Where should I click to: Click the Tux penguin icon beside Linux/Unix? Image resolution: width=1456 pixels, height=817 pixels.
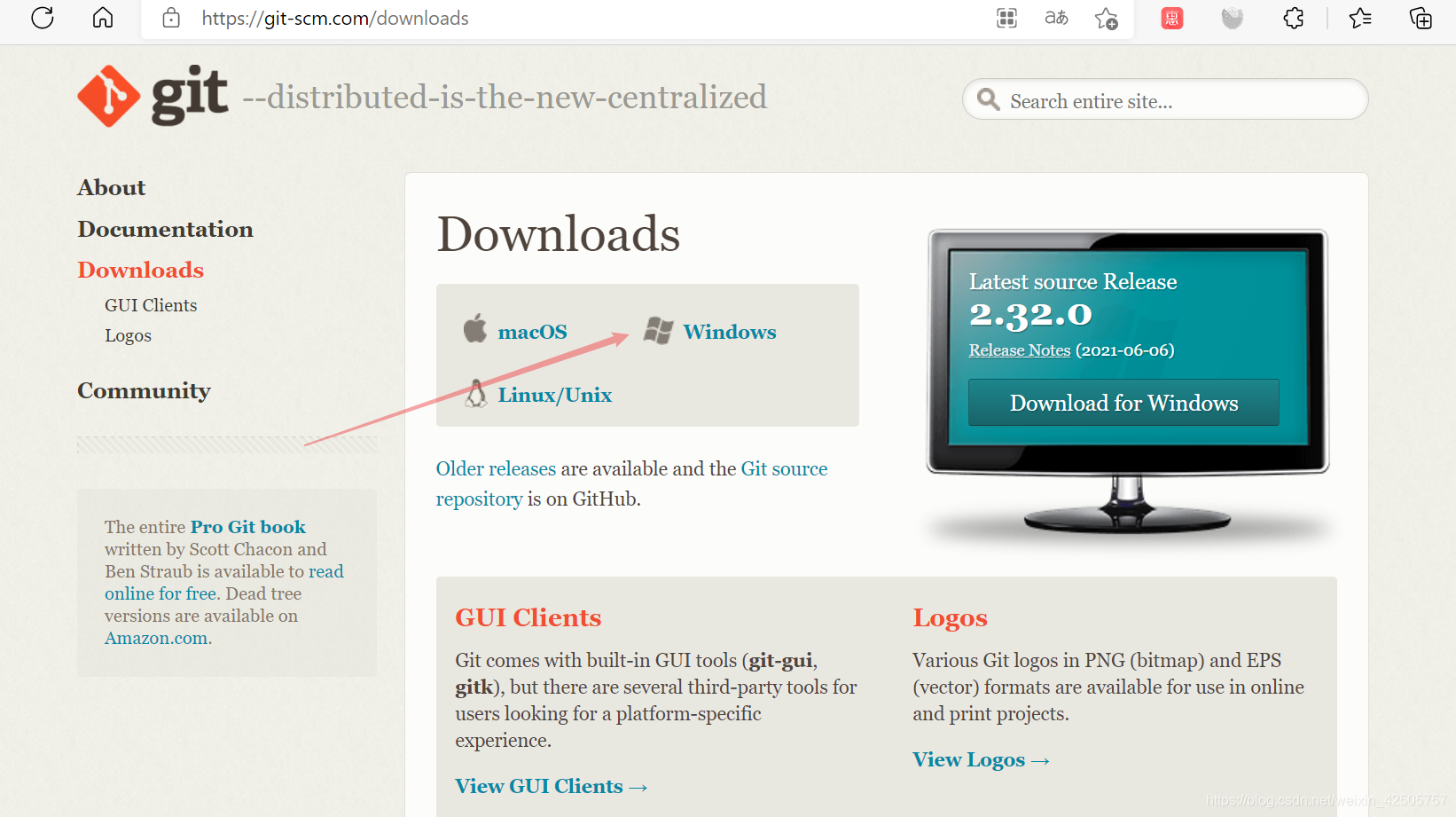[x=476, y=393]
